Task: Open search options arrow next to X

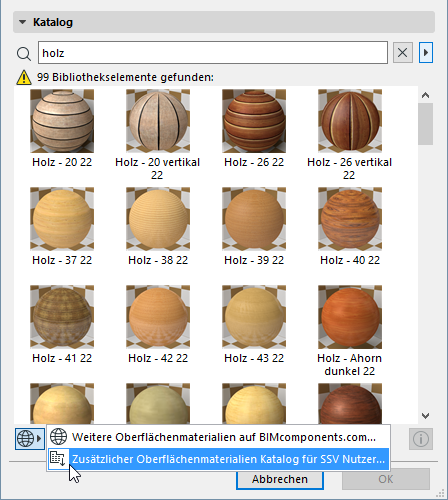Action: [x=426, y=53]
